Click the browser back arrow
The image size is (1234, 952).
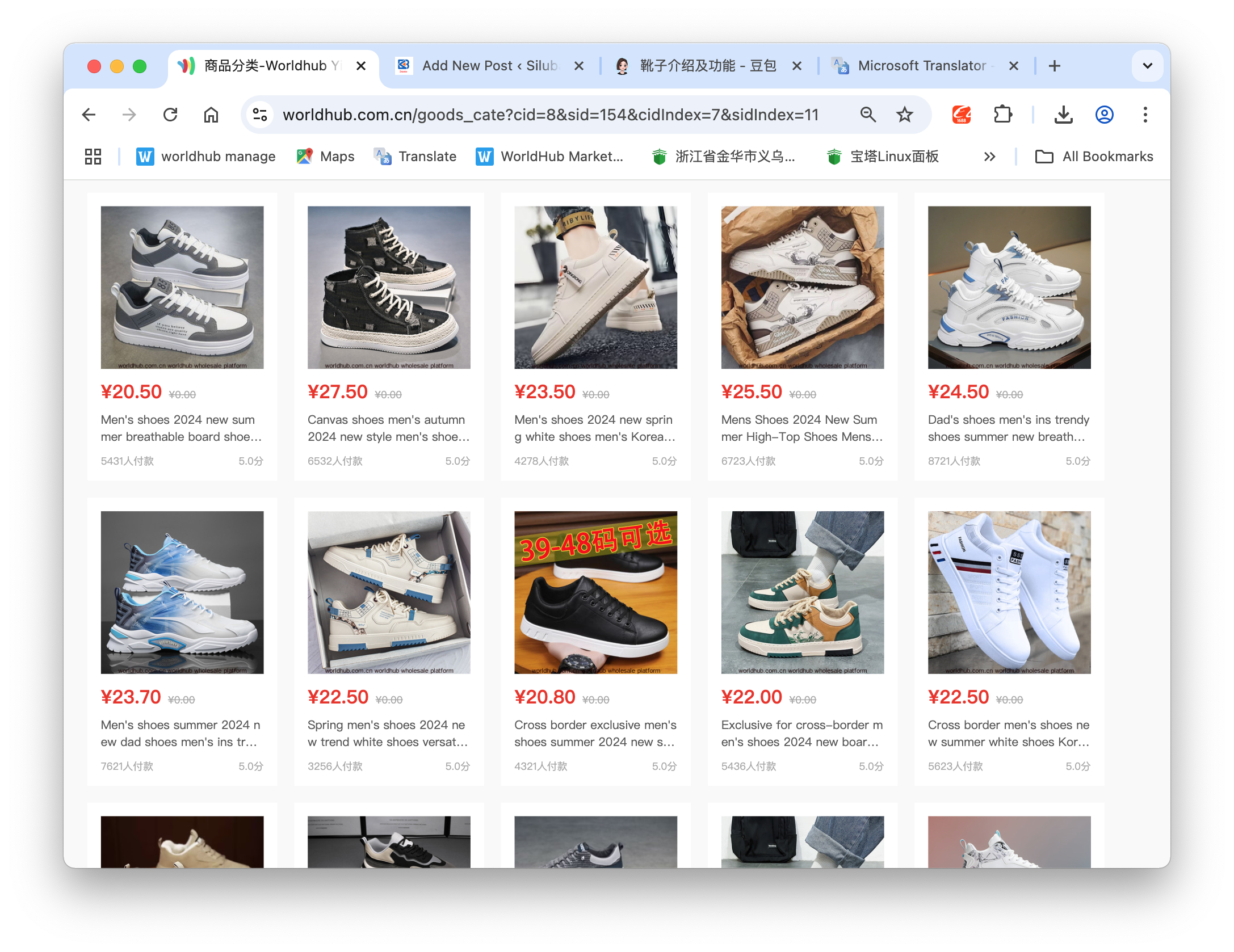89,115
